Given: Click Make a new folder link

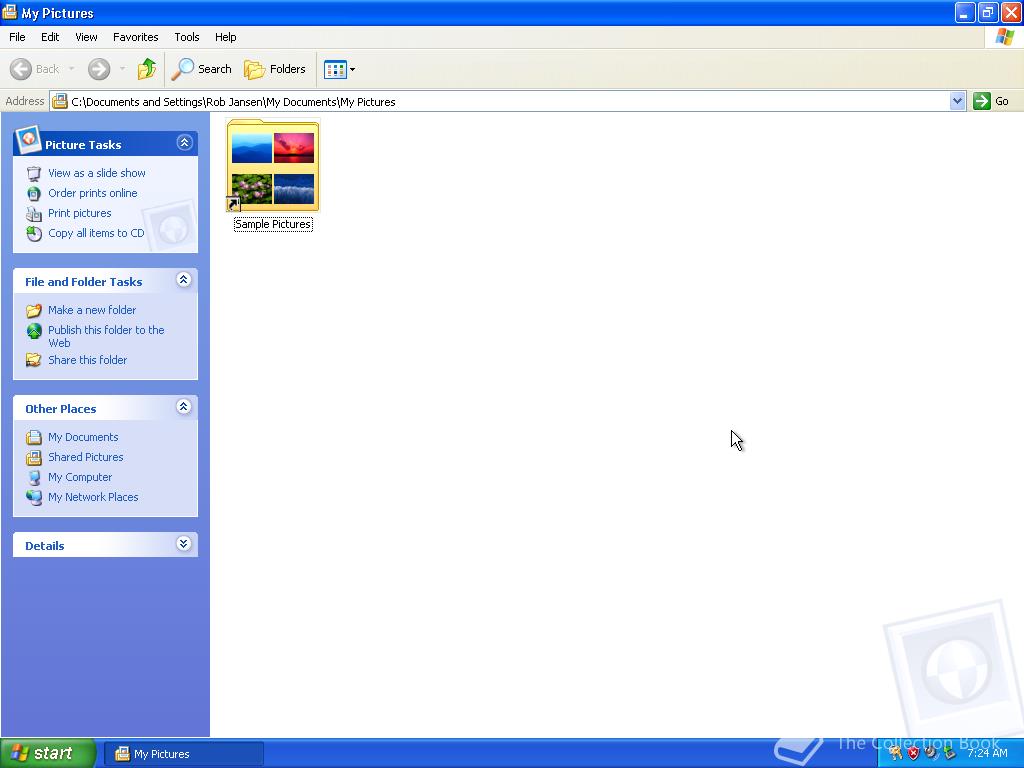Looking at the screenshot, I should point(92,310).
